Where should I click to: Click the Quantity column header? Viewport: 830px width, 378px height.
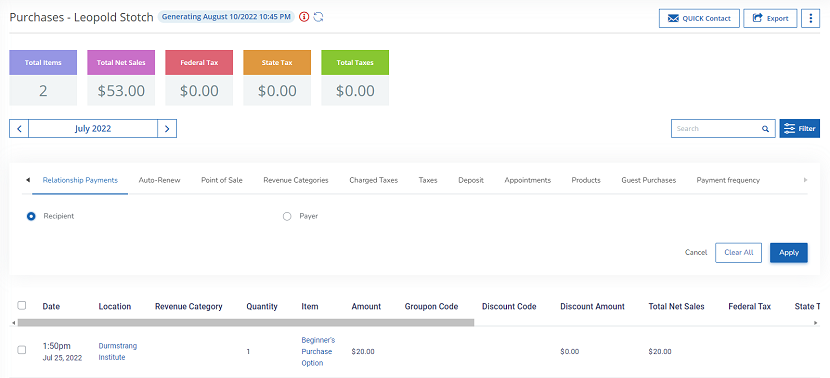(262, 307)
